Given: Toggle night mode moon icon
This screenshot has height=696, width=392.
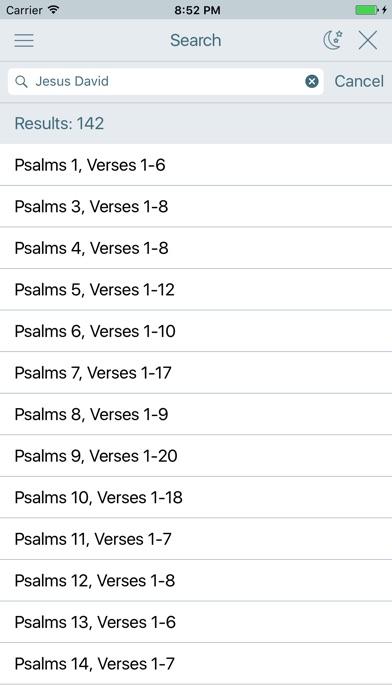Looking at the screenshot, I should click(333, 40).
